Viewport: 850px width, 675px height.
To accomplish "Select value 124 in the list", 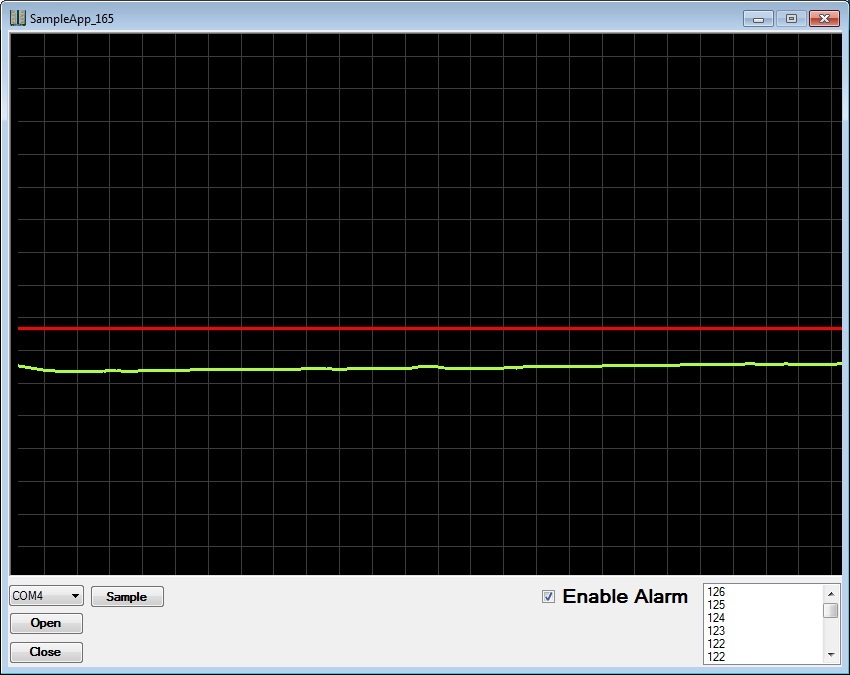I will pos(716,618).
